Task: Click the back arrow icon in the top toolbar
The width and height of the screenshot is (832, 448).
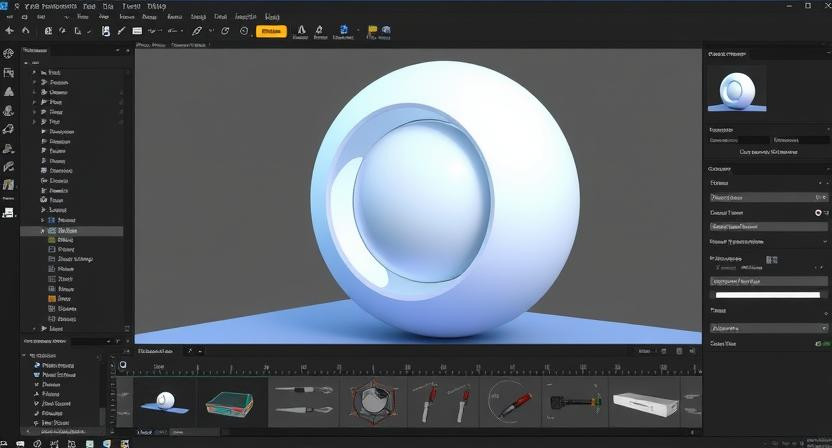Action: click(x=11, y=31)
